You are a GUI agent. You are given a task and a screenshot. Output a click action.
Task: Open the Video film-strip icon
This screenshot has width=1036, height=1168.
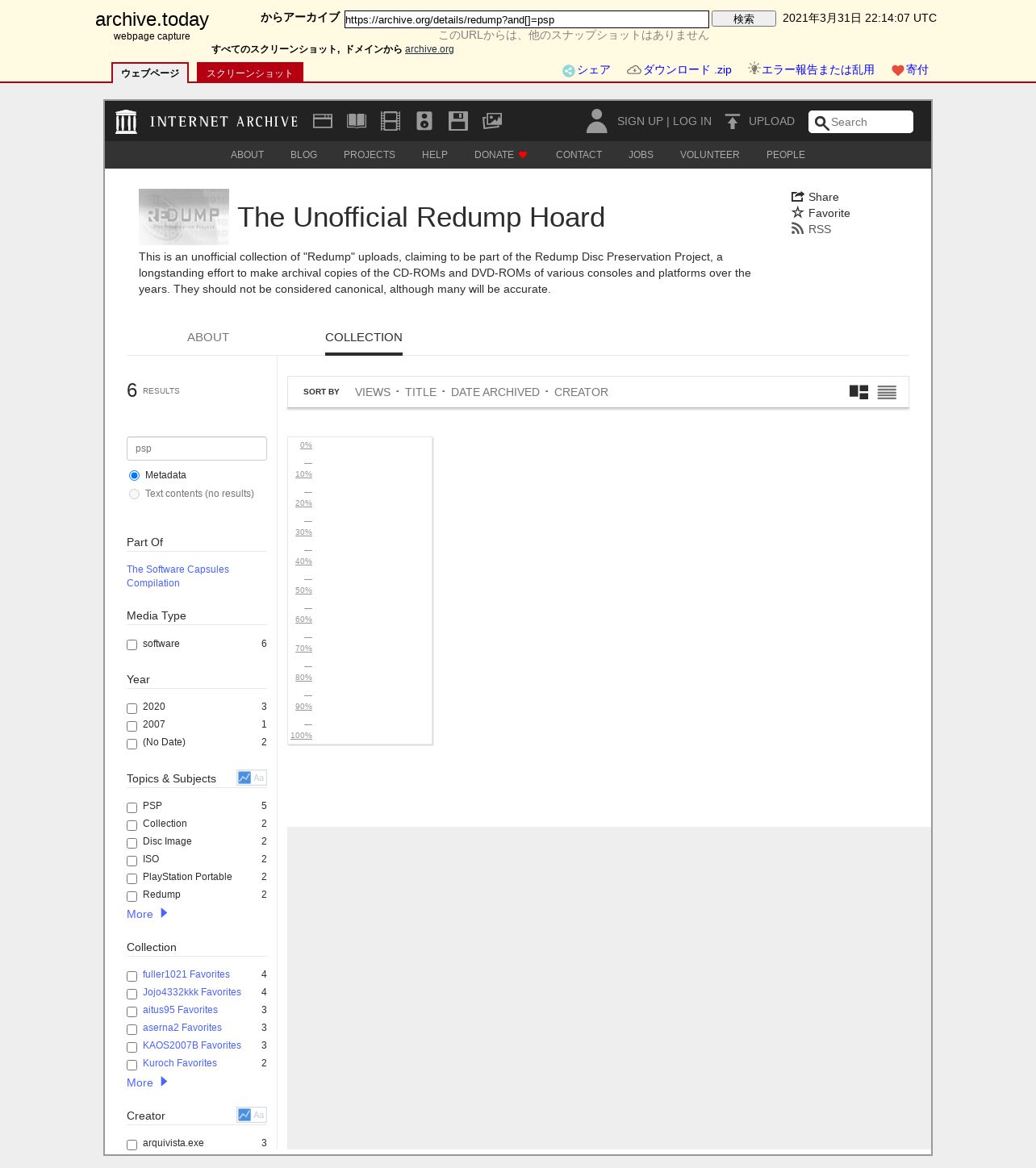click(x=391, y=121)
